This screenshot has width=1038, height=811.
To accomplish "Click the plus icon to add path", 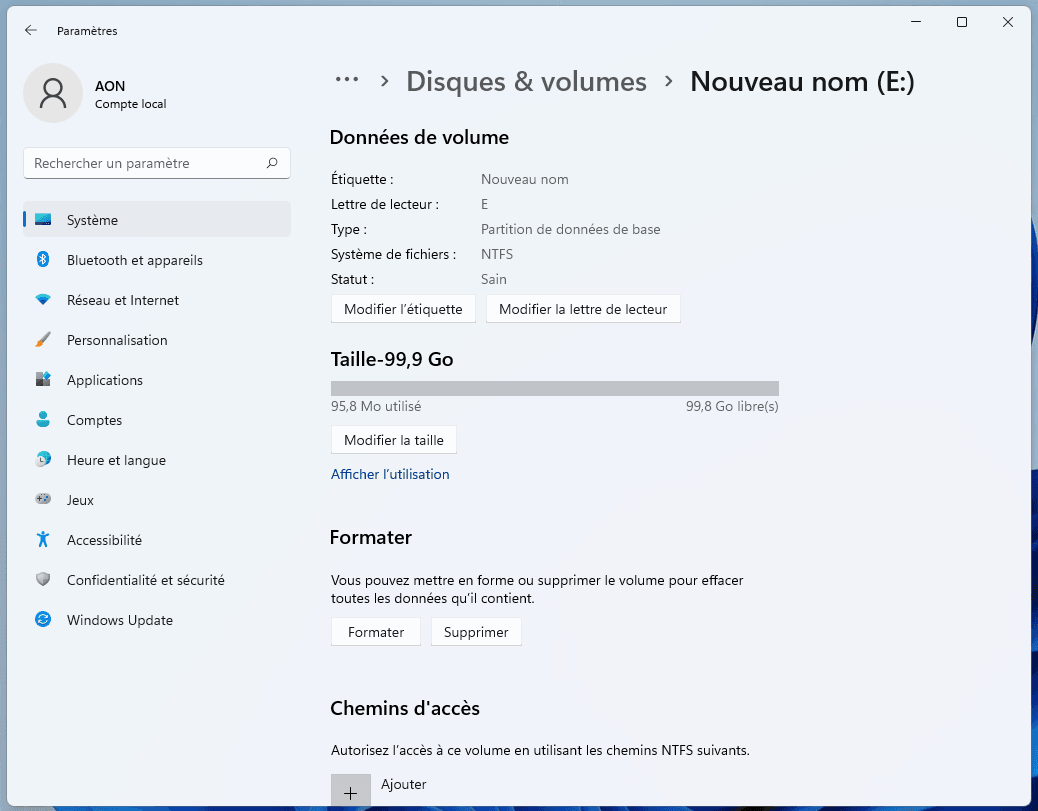I will tap(351, 792).
